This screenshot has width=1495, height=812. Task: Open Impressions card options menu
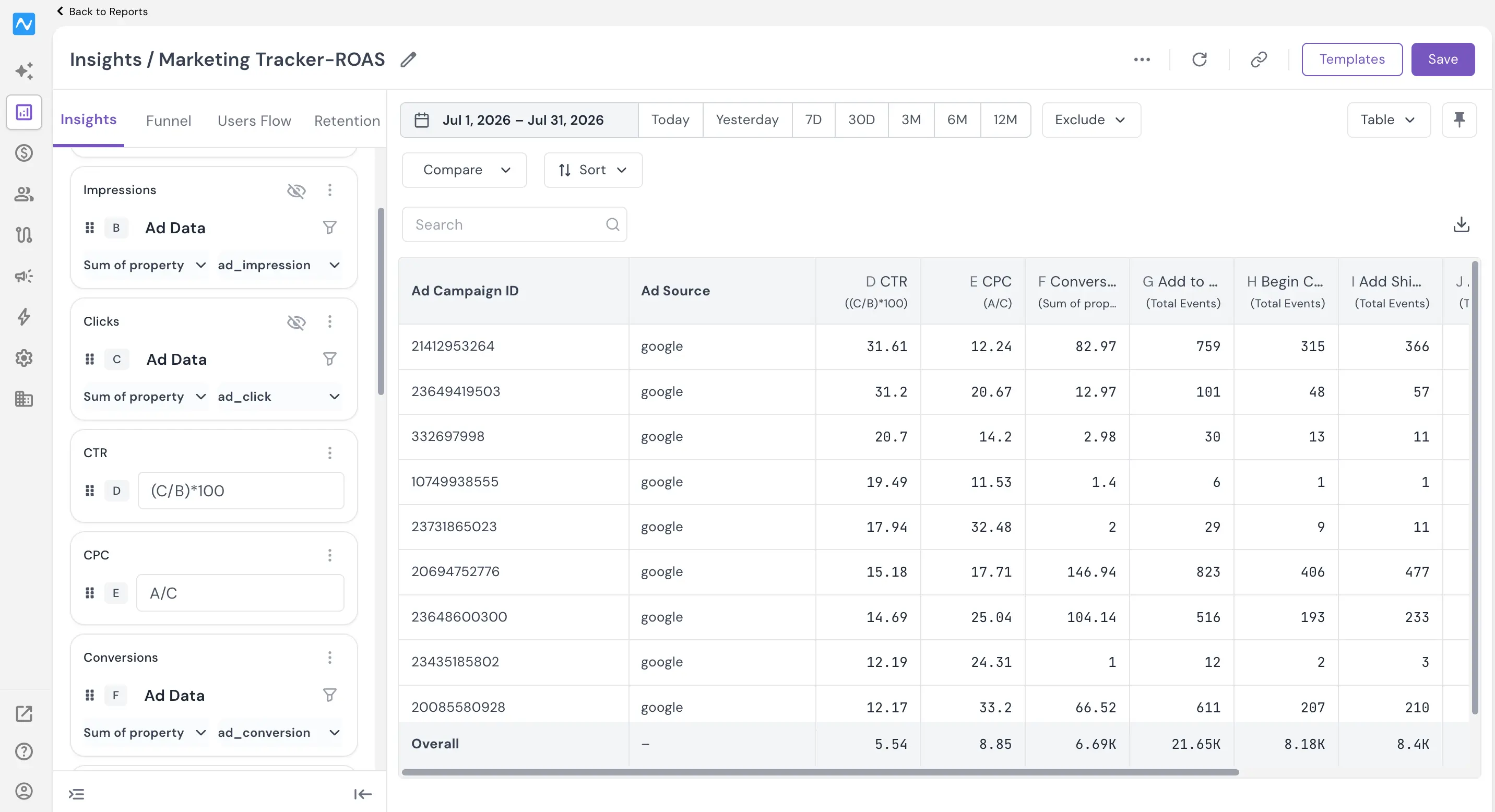point(330,190)
